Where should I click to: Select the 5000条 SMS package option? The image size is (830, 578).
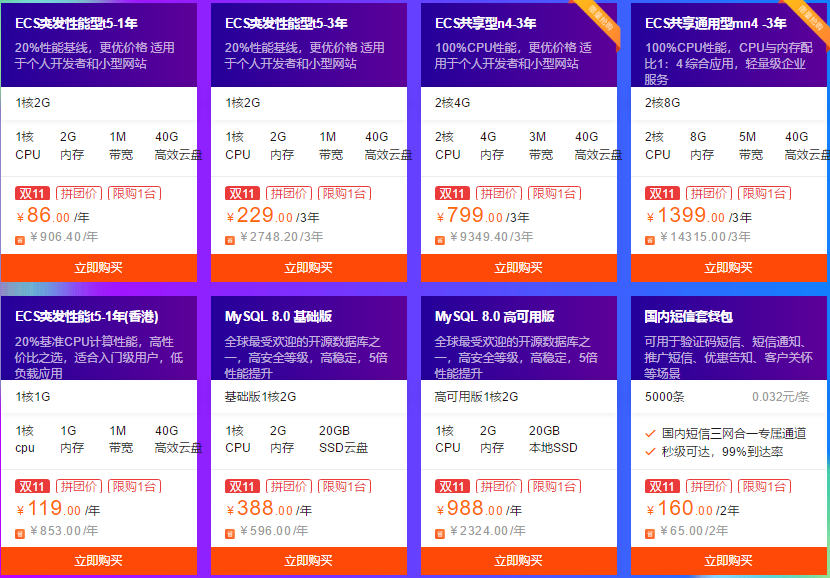[x=730, y=396]
